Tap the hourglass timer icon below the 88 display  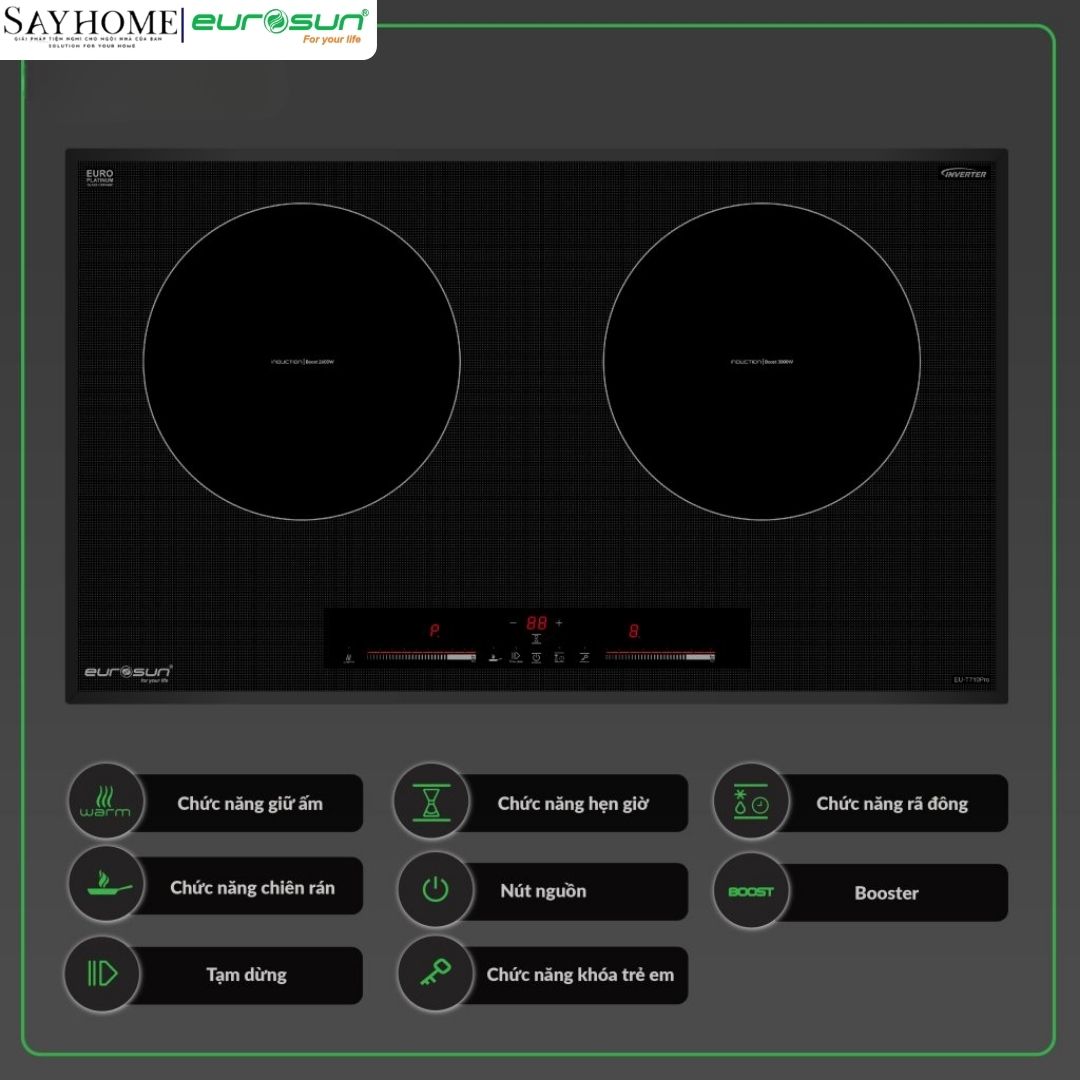click(x=537, y=639)
